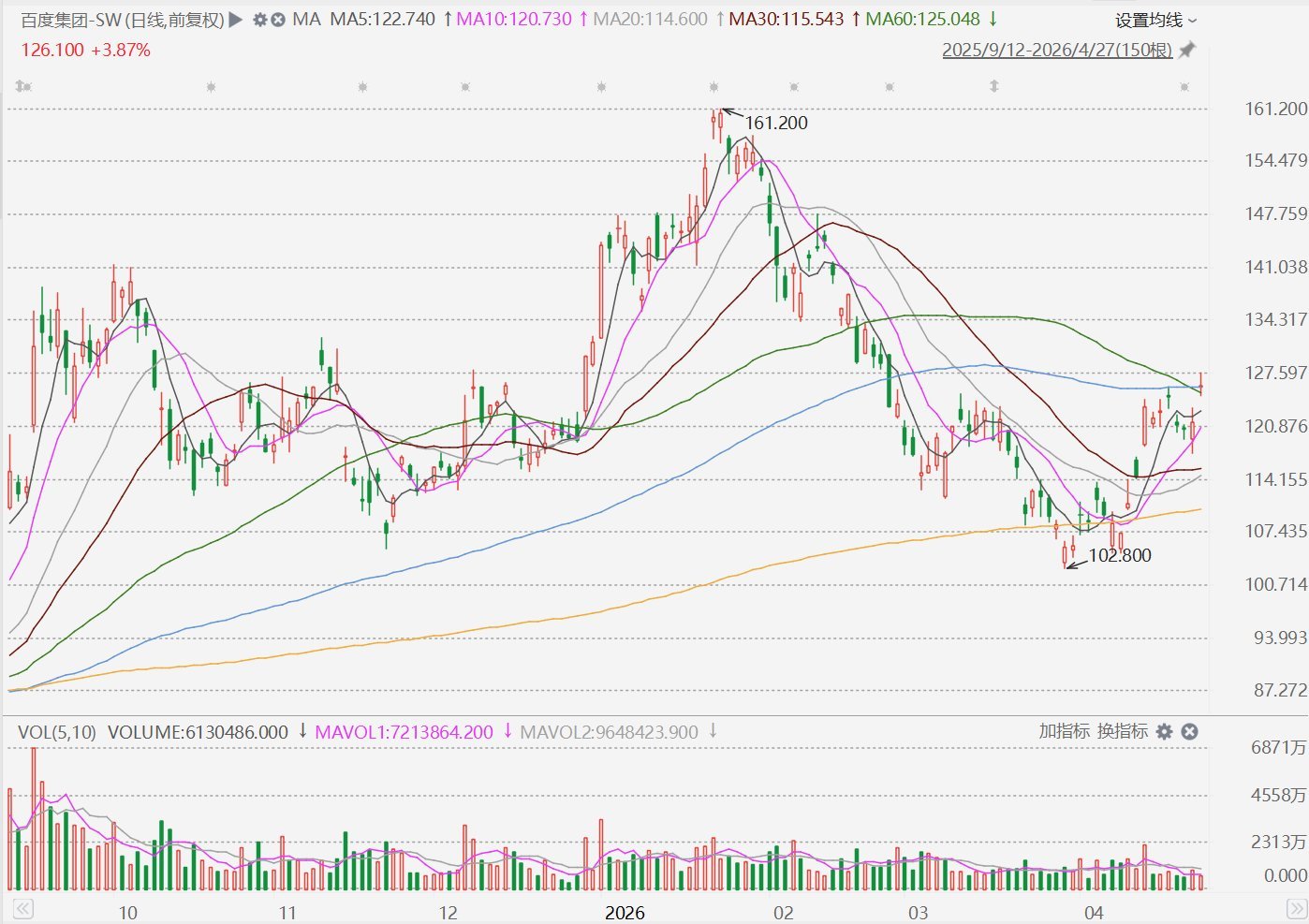Click the up-down arrow marker near March
Image resolution: width=1309 pixels, height=924 pixels.
(993, 86)
